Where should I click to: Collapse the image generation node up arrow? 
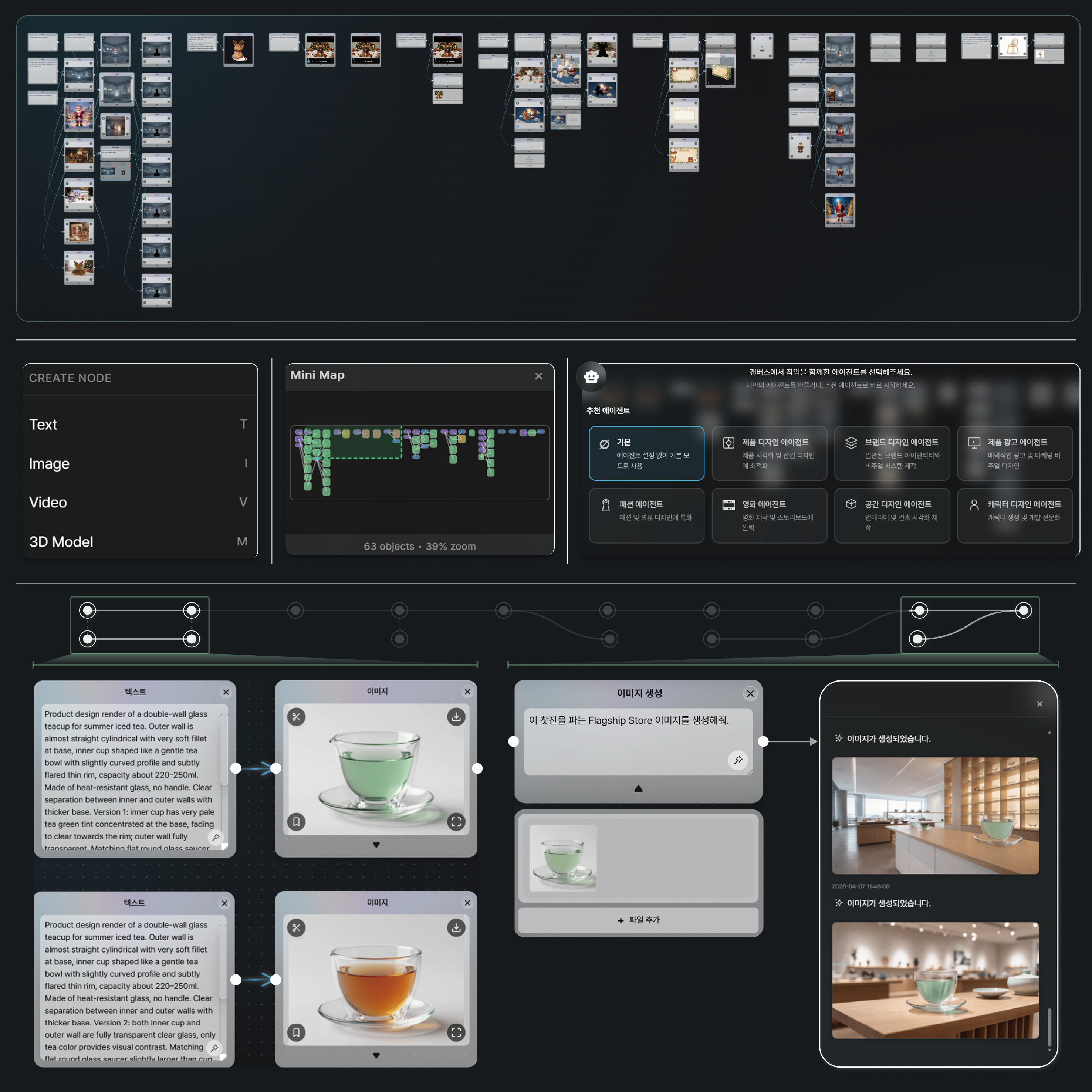638,788
